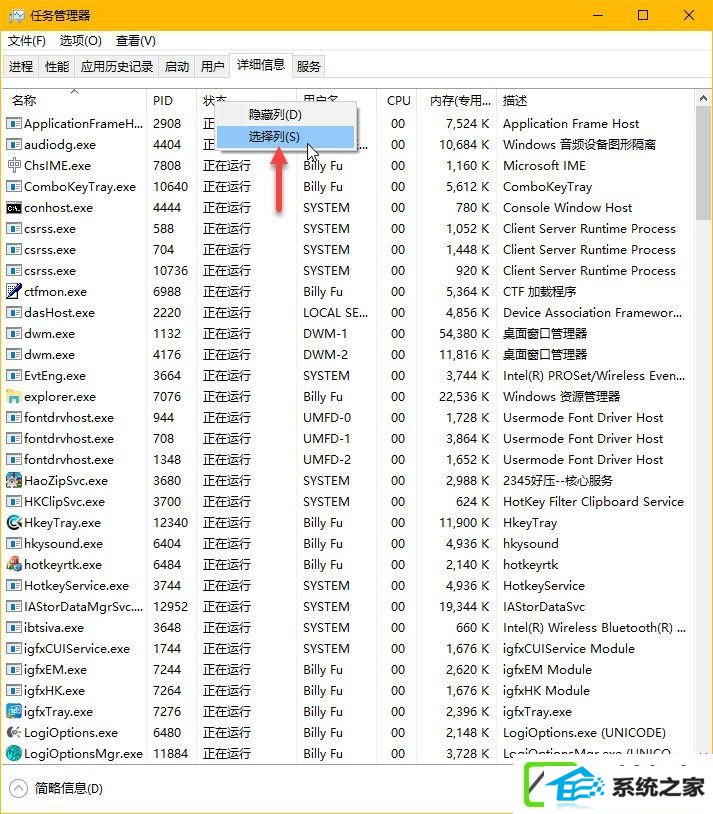The height and width of the screenshot is (814, 713).
Task: Switch to the 服务 tab
Action: (308, 66)
